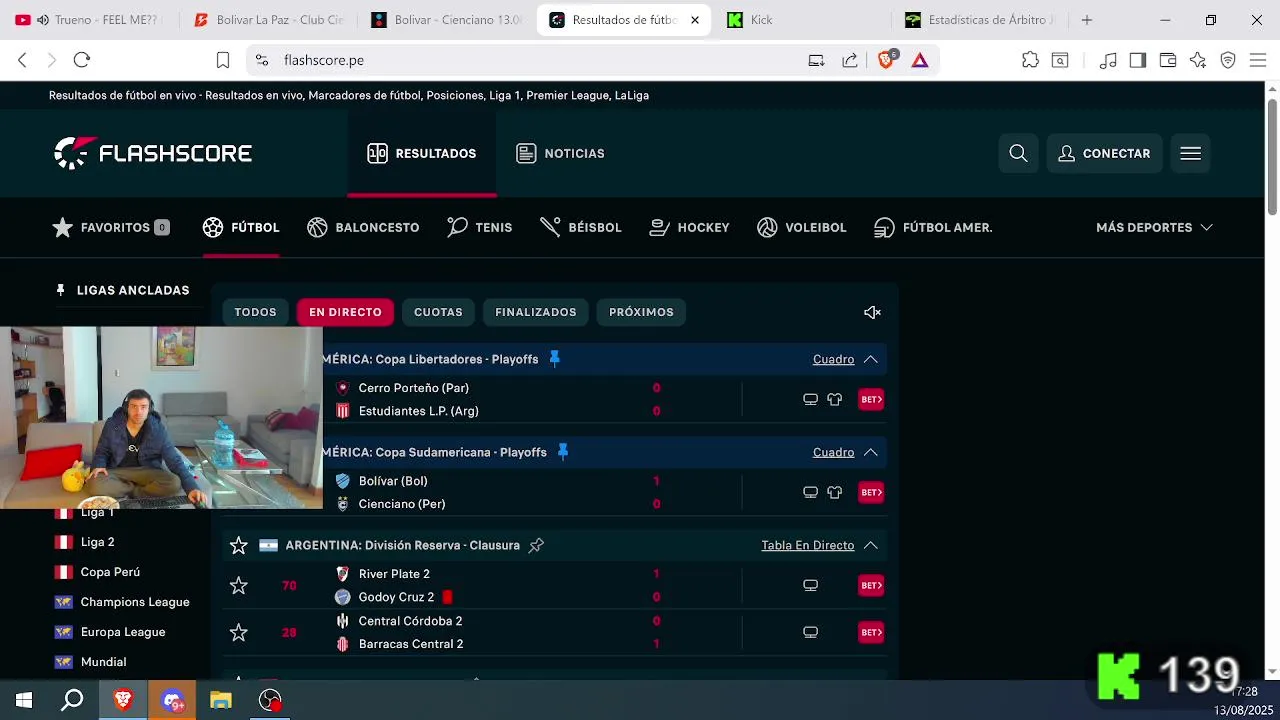Select Cuotas filter tab
This screenshot has height=720, width=1280.
pyautogui.click(x=438, y=312)
